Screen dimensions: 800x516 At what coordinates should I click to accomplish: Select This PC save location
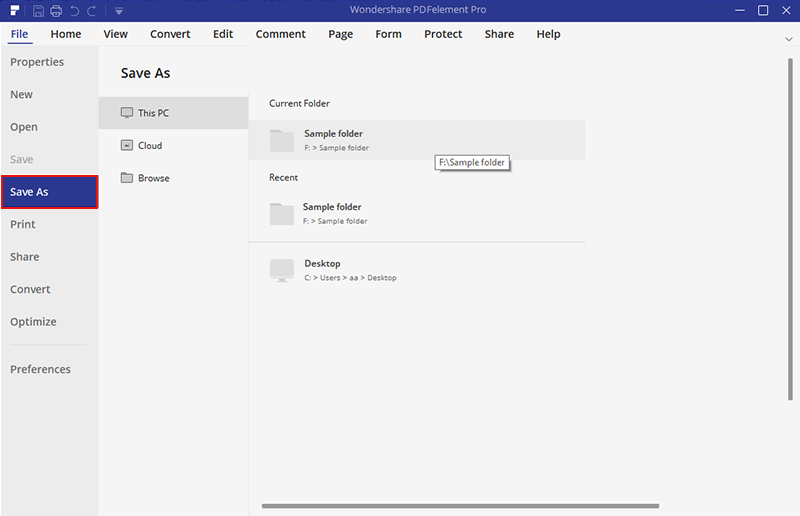(173, 113)
